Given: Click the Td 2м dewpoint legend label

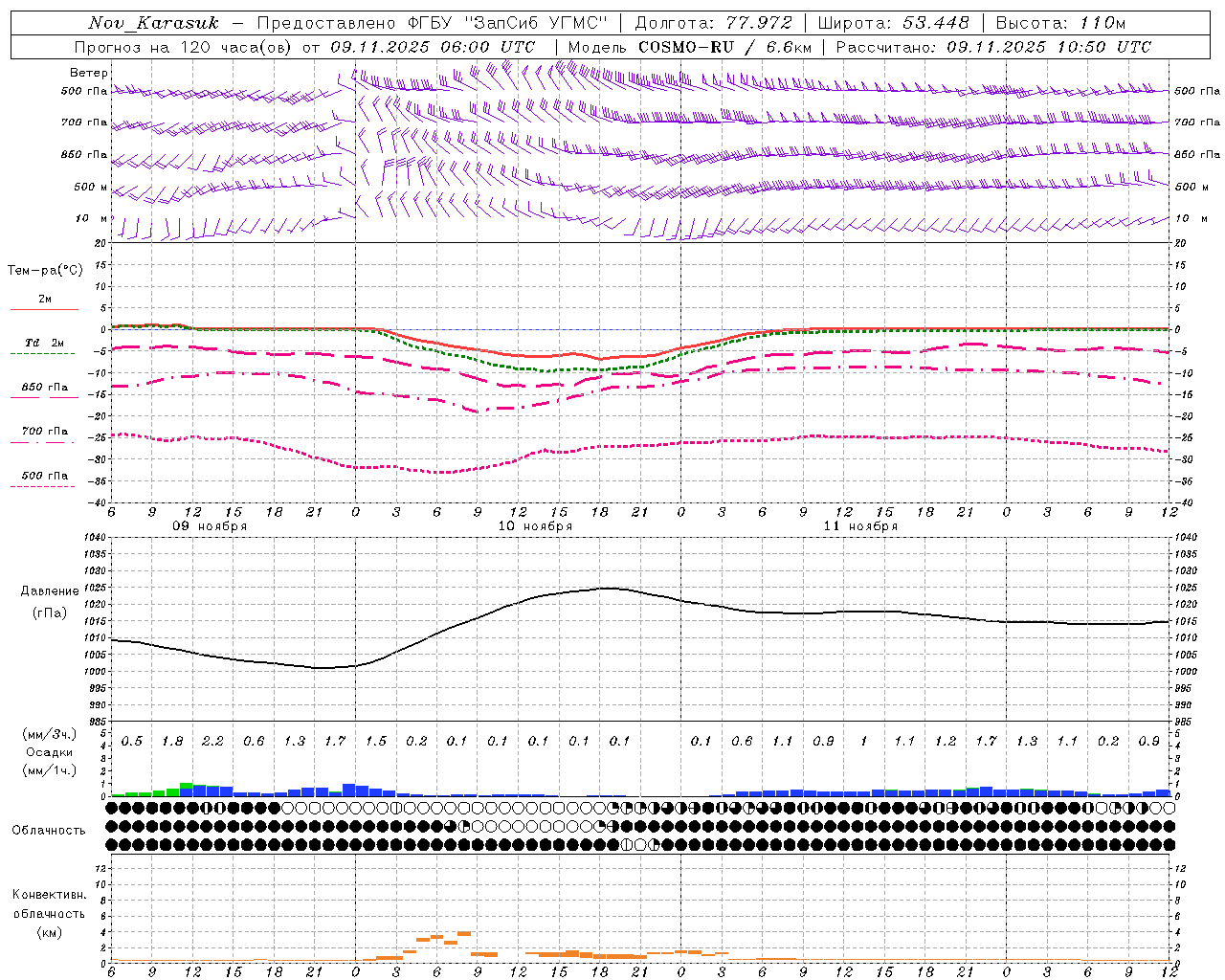Looking at the screenshot, I should (44, 343).
